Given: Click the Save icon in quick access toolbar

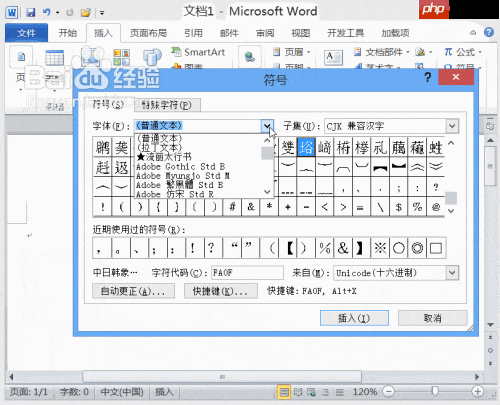Looking at the screenshot, I should pos(31,13).
